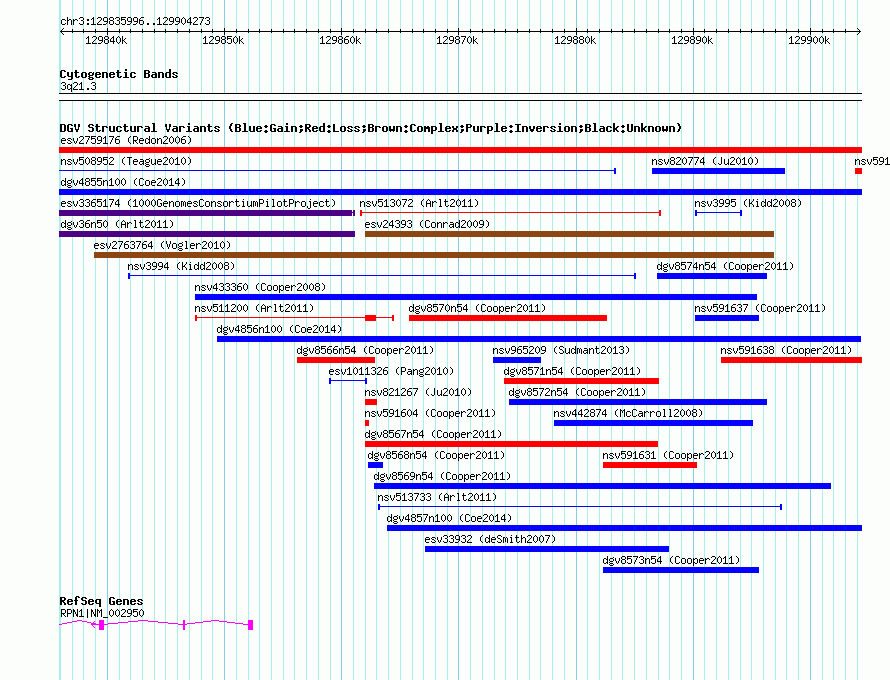Open dgv8569n54 (Cooper2011) label
890x680 pixels.
pyautogui.click(x=442, y=476)
